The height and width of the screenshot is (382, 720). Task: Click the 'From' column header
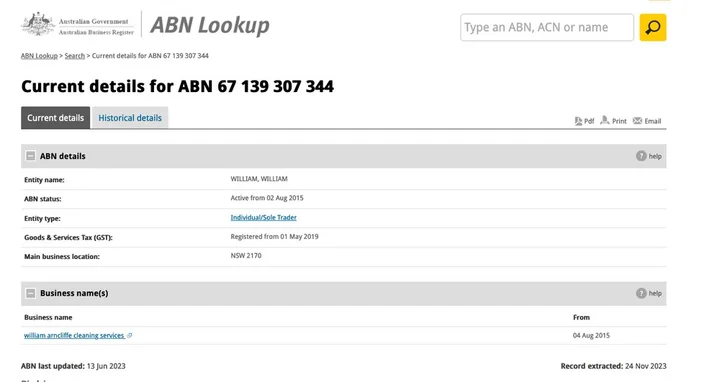(x=581, y=317)
